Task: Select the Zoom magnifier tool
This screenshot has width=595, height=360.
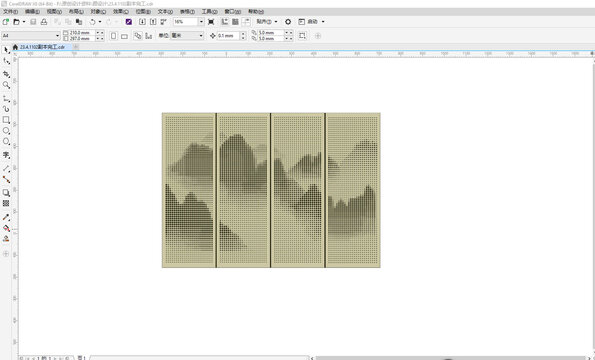Action: tap(6, 85)
